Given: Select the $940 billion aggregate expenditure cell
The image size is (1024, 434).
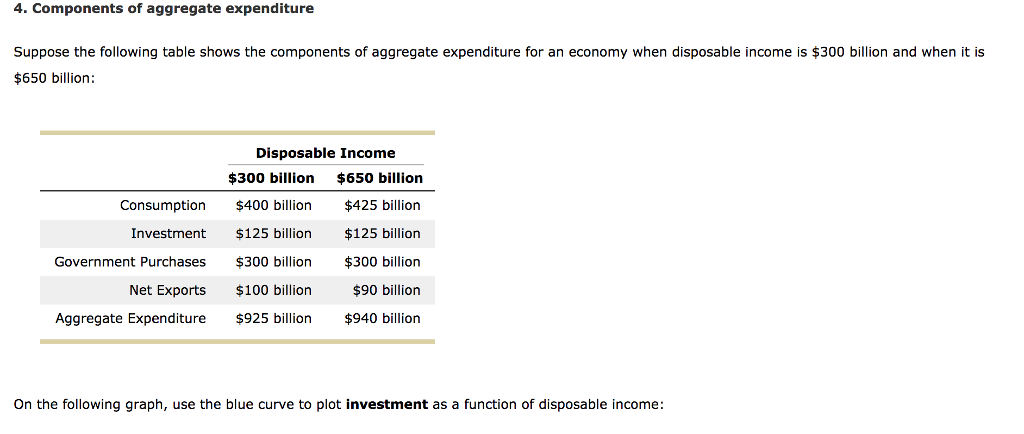Looking at the screenshot, I should click(x=382, y=318).
